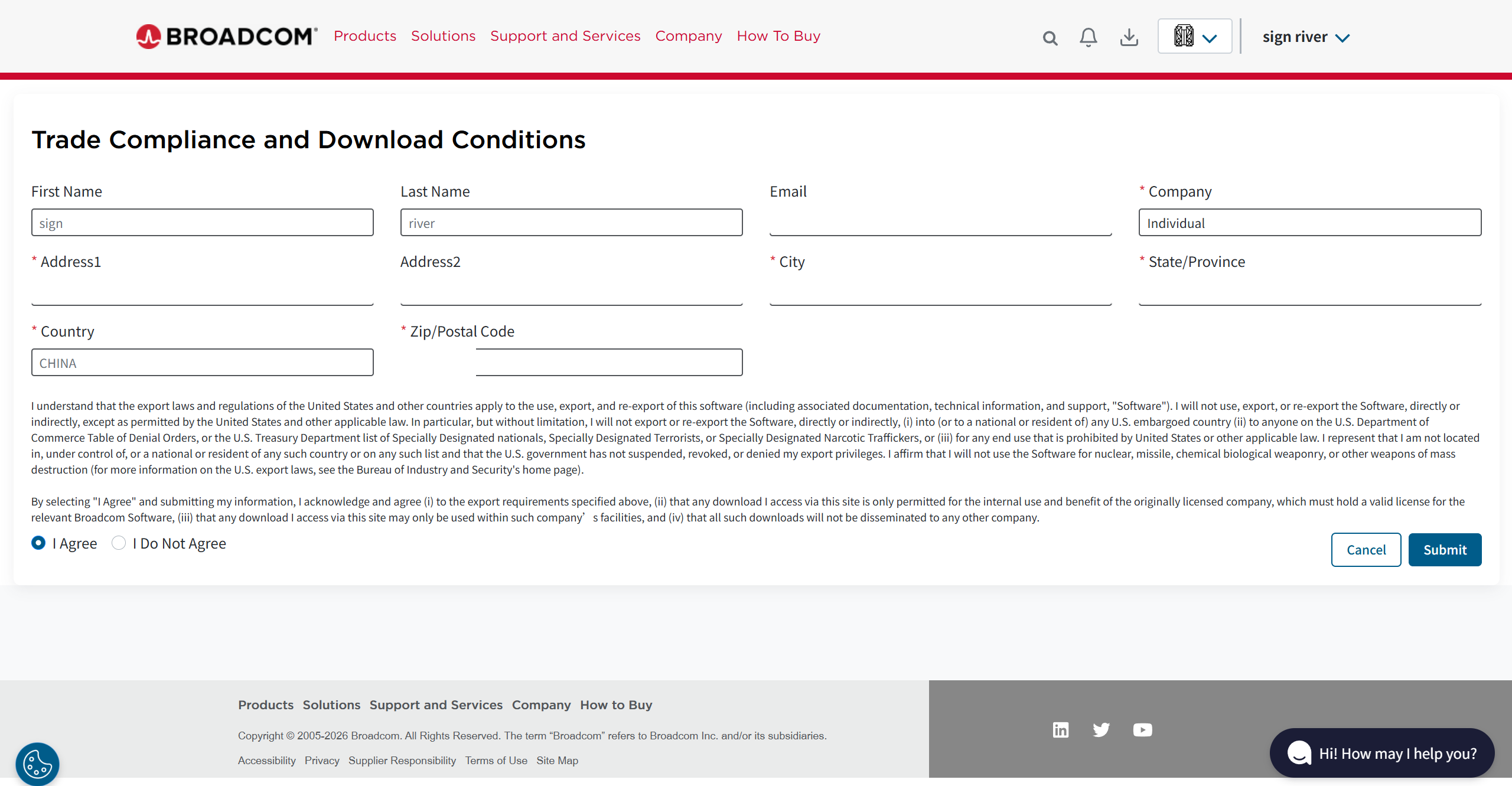
Task: Focus the City input field
Action: (x=941, y=292)
